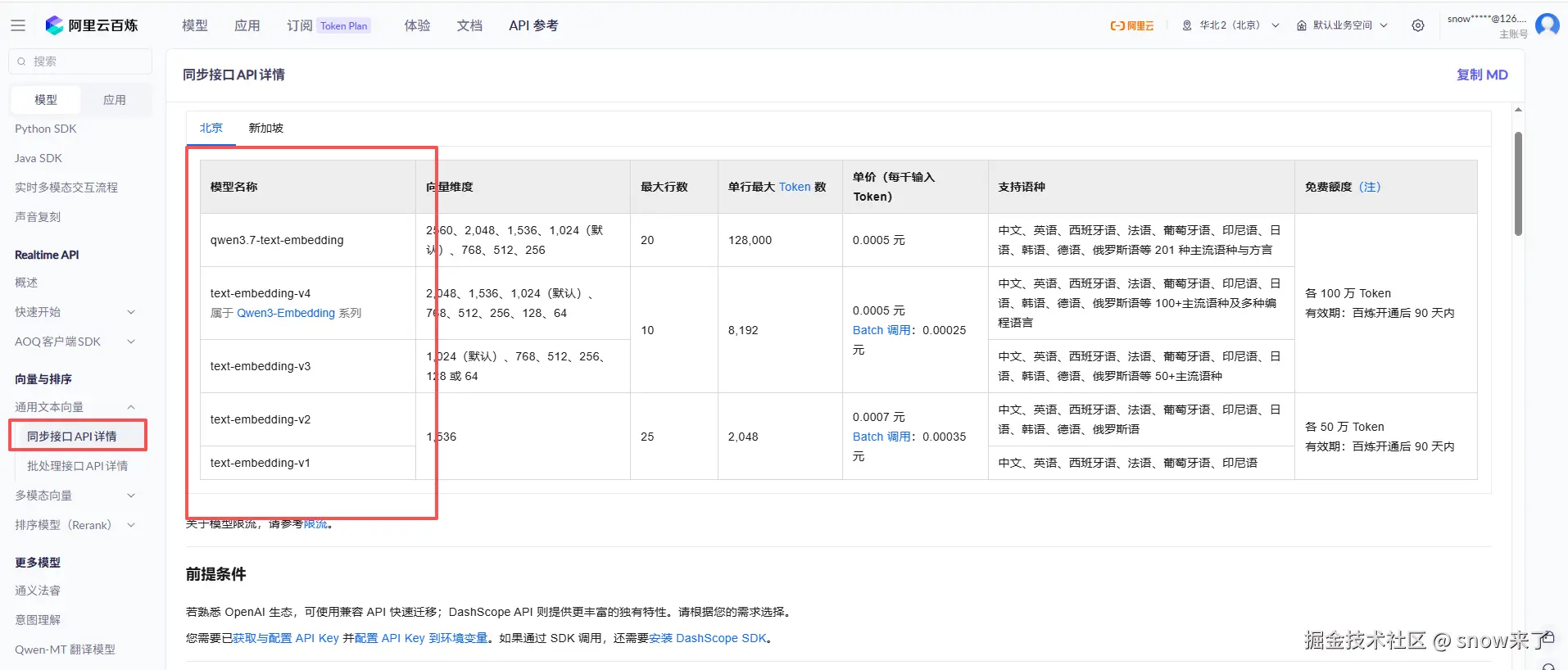This screenshot has height=670, width=1568.
Task: Click the search magnifier icon
Action: click(21, 61)
